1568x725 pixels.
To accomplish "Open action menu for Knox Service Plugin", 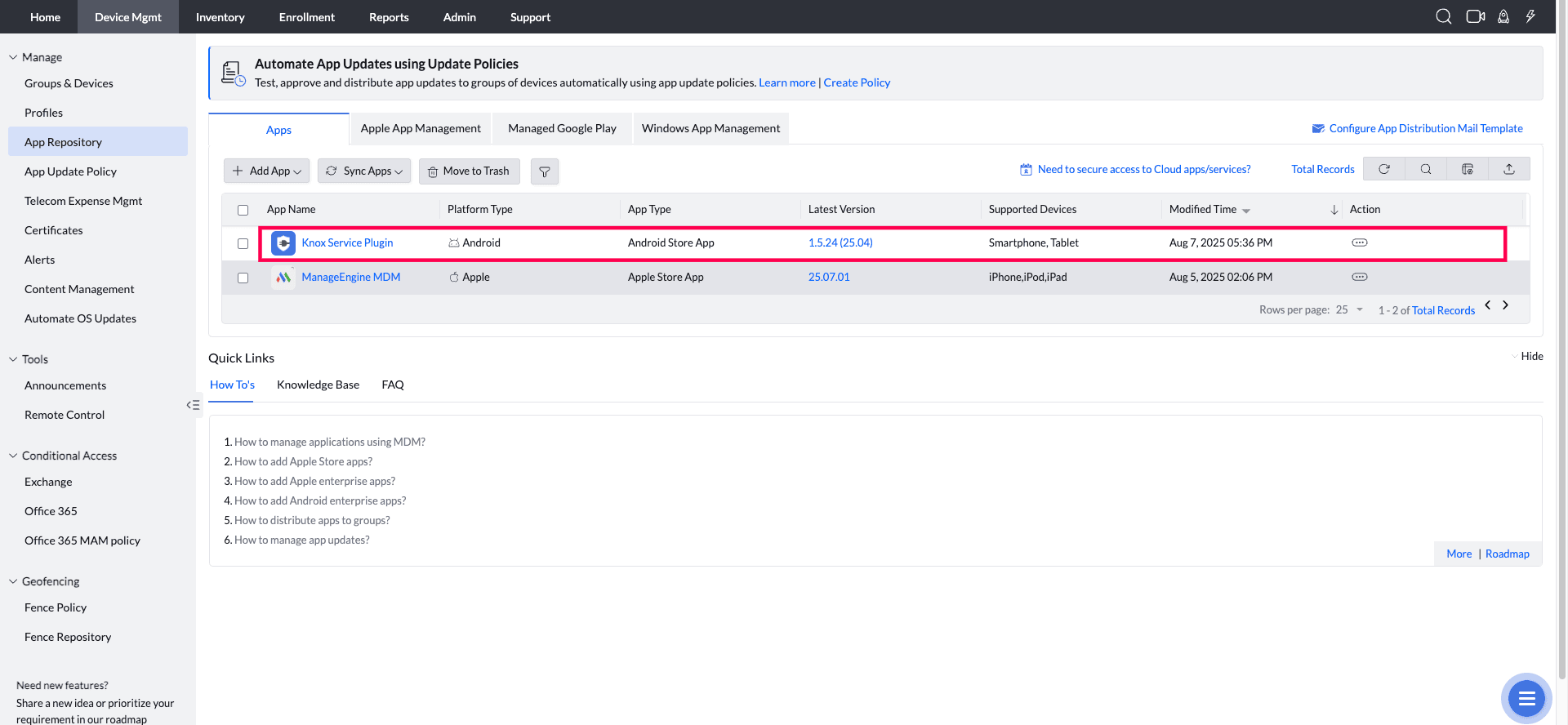I will coord(1359,242).
